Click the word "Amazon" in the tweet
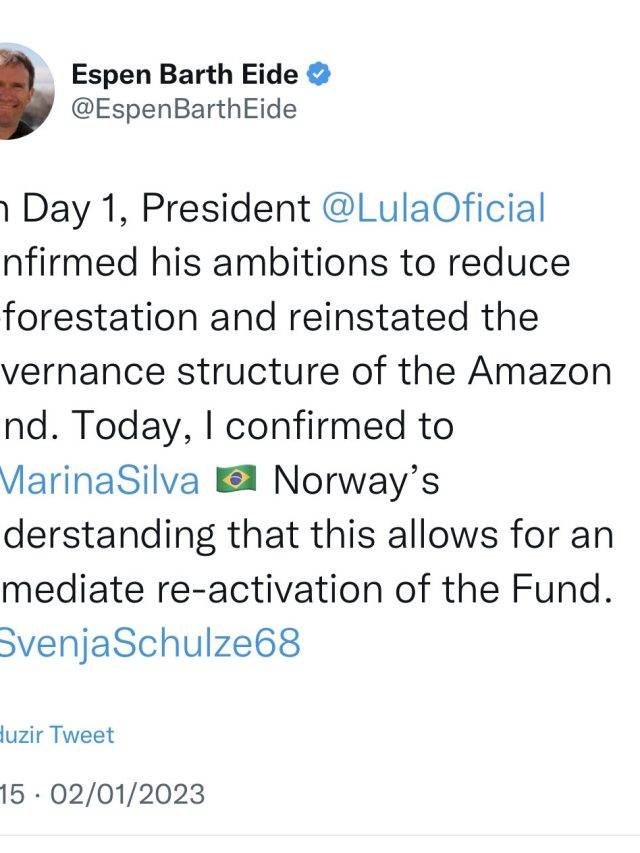The image size is (640, 853). (539, 372)
